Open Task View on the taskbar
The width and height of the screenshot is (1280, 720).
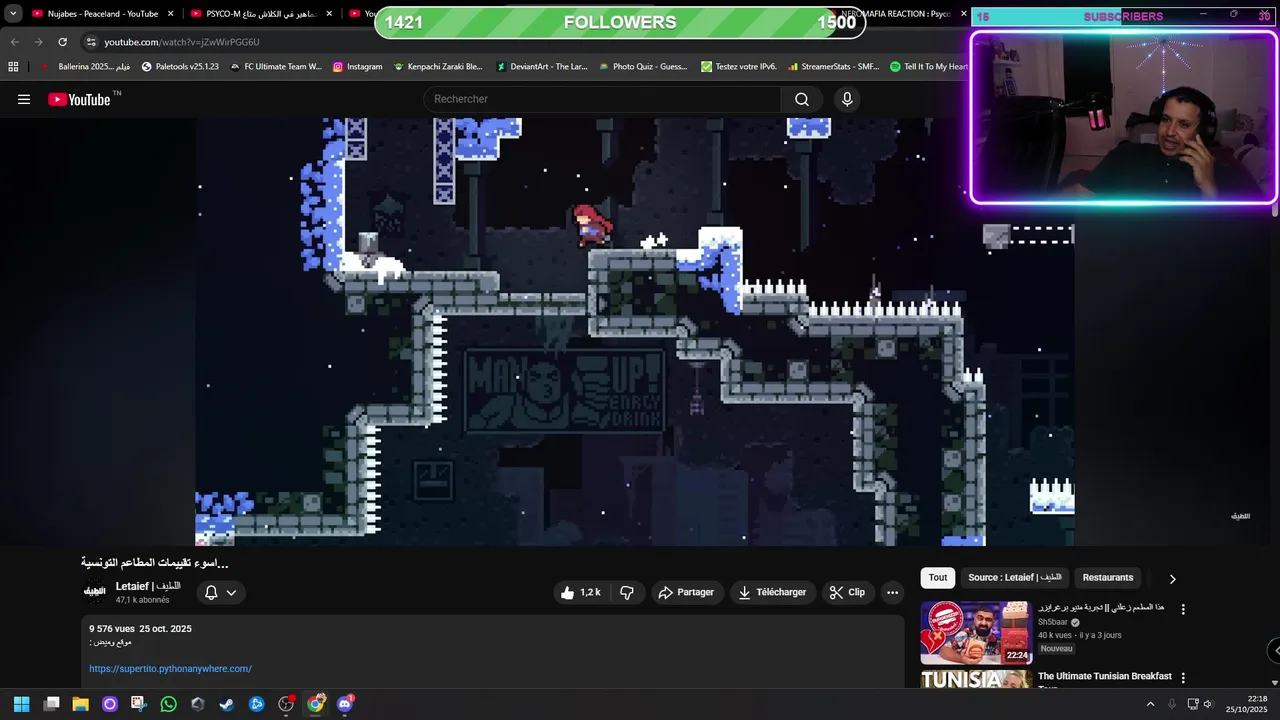[51, 704]
